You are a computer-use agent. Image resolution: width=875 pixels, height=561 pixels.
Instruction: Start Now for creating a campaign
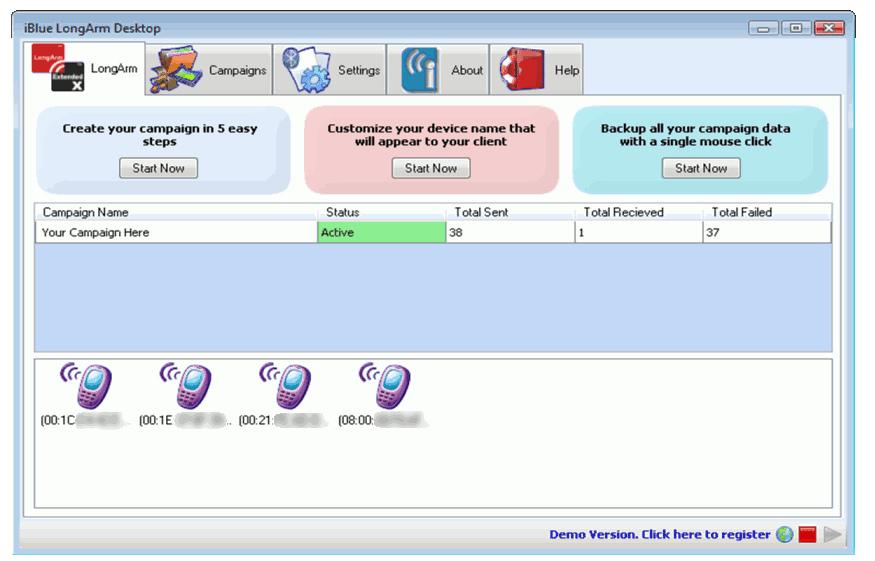click(158, 168)
